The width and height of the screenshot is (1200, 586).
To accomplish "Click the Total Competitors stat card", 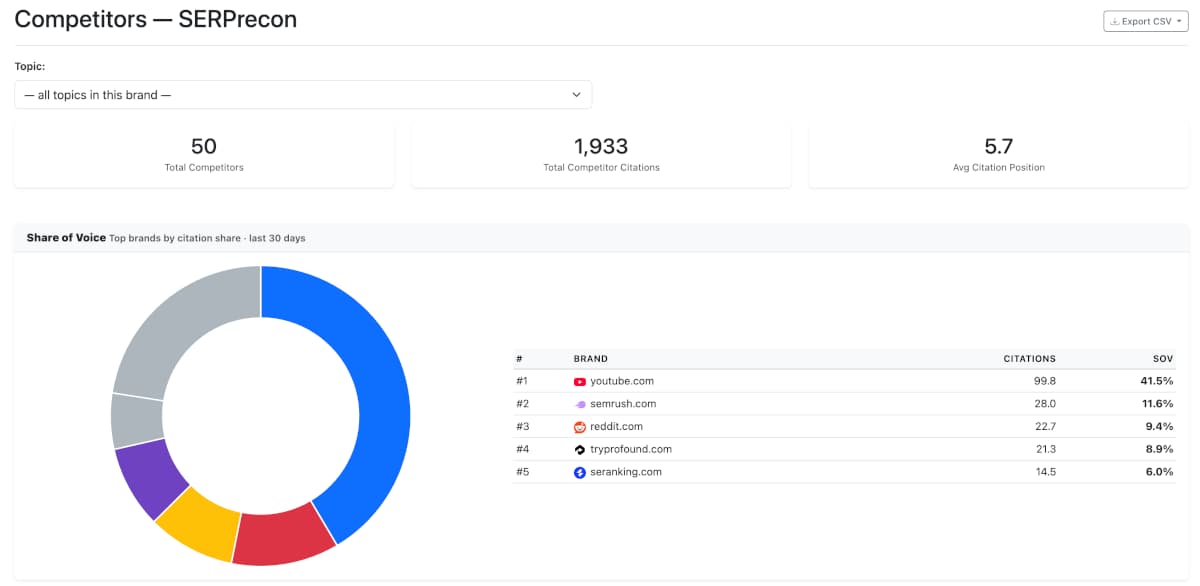I will (x=204, y=155).
